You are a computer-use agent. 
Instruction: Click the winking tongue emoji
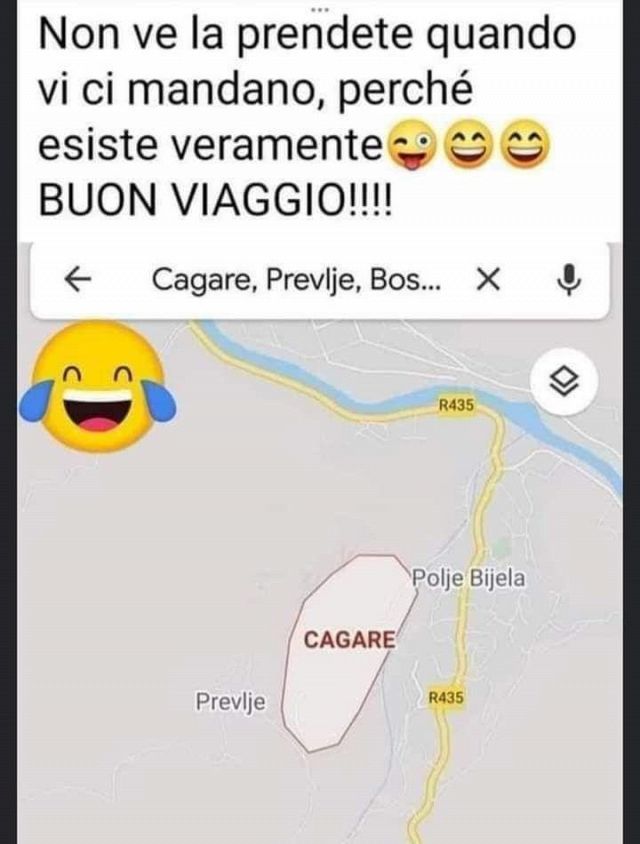412,144
